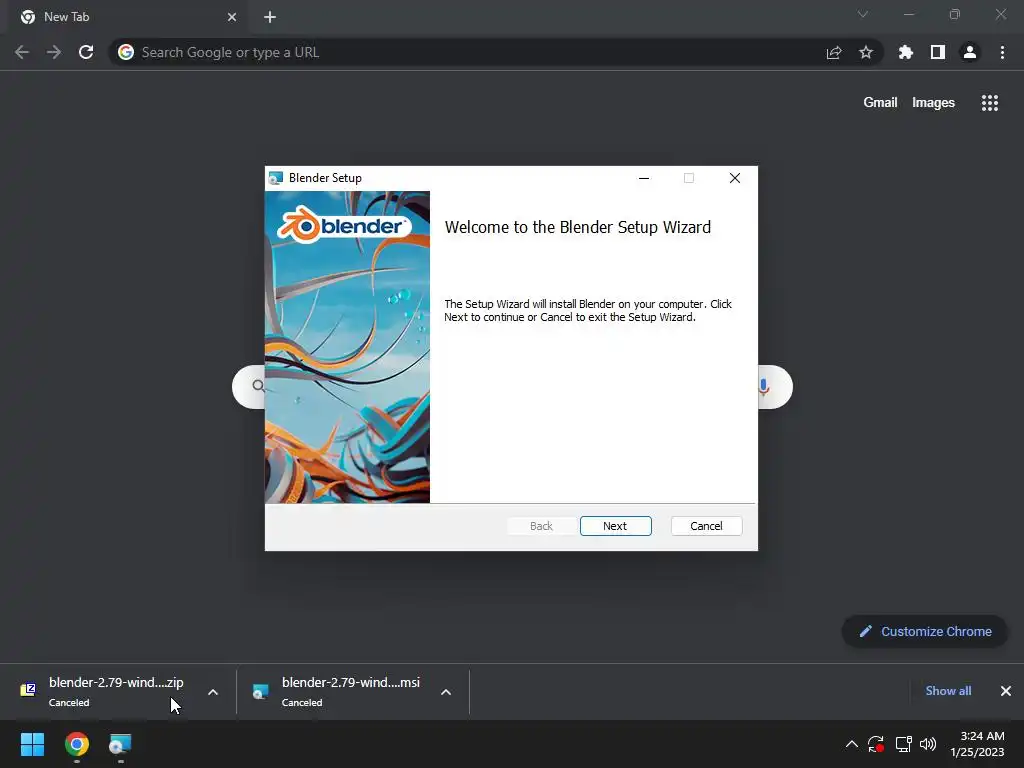This screenshot has width=1024, height=768.
Task: Open Gmail link
Action: [x=880, y=103]
